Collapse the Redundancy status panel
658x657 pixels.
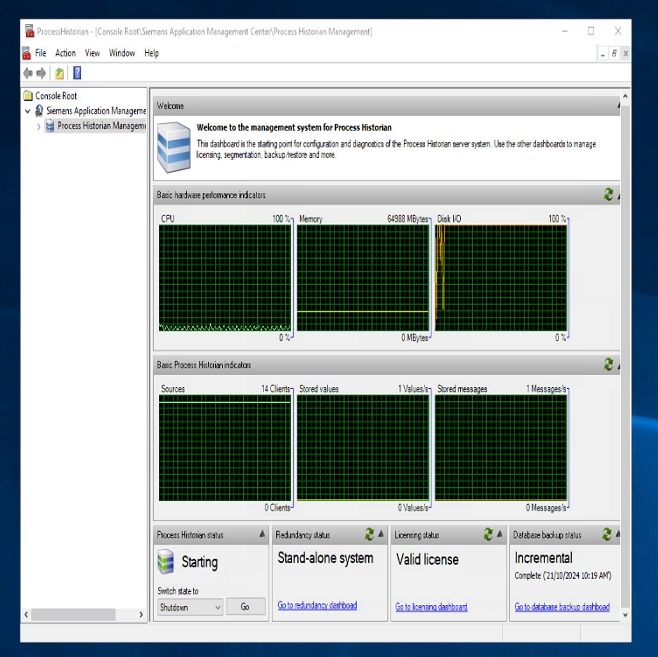coord(381,534)
